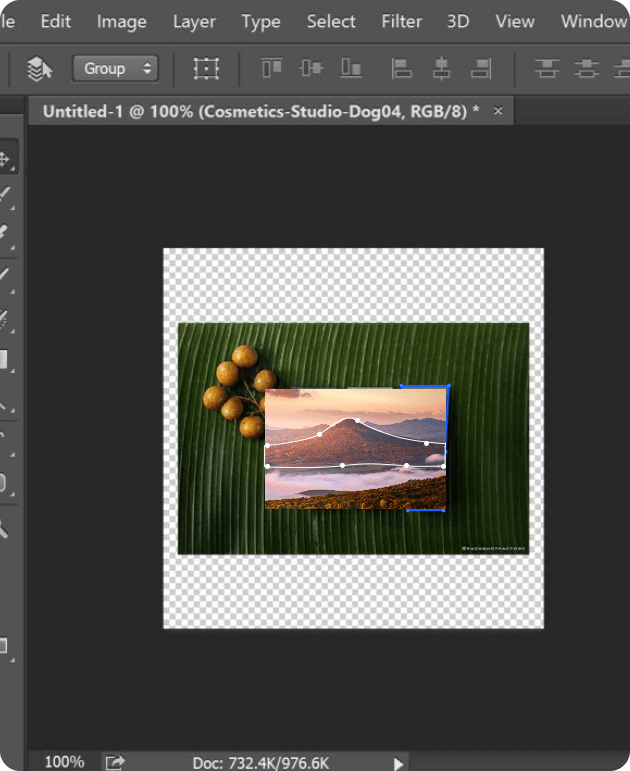
Task: Close the Untitled-1 document tab
Action: point(498,111)
